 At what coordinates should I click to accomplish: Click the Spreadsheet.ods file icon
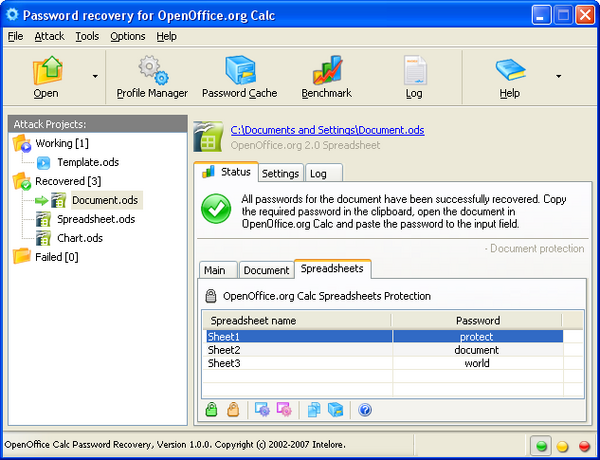coord(43,219)
